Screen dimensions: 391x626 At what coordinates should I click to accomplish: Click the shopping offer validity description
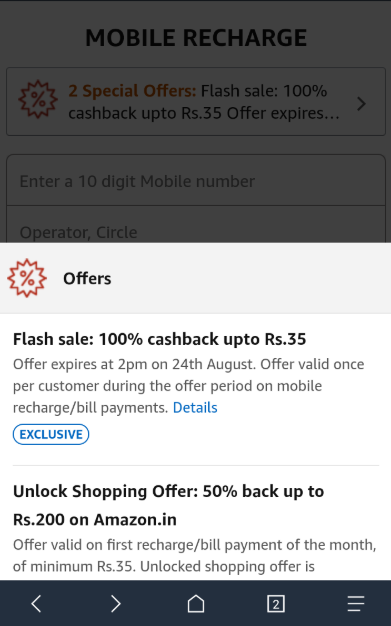(195, 555)
